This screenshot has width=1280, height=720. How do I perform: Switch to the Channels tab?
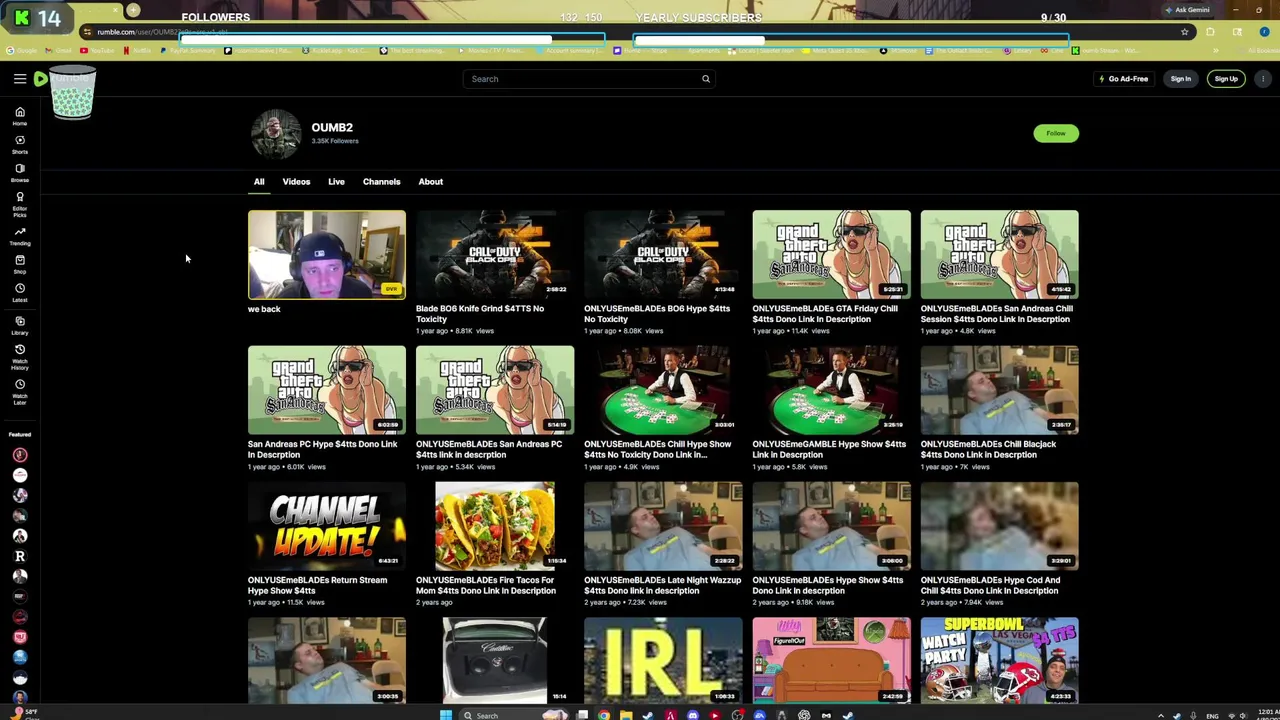click(x=381, y=182)
